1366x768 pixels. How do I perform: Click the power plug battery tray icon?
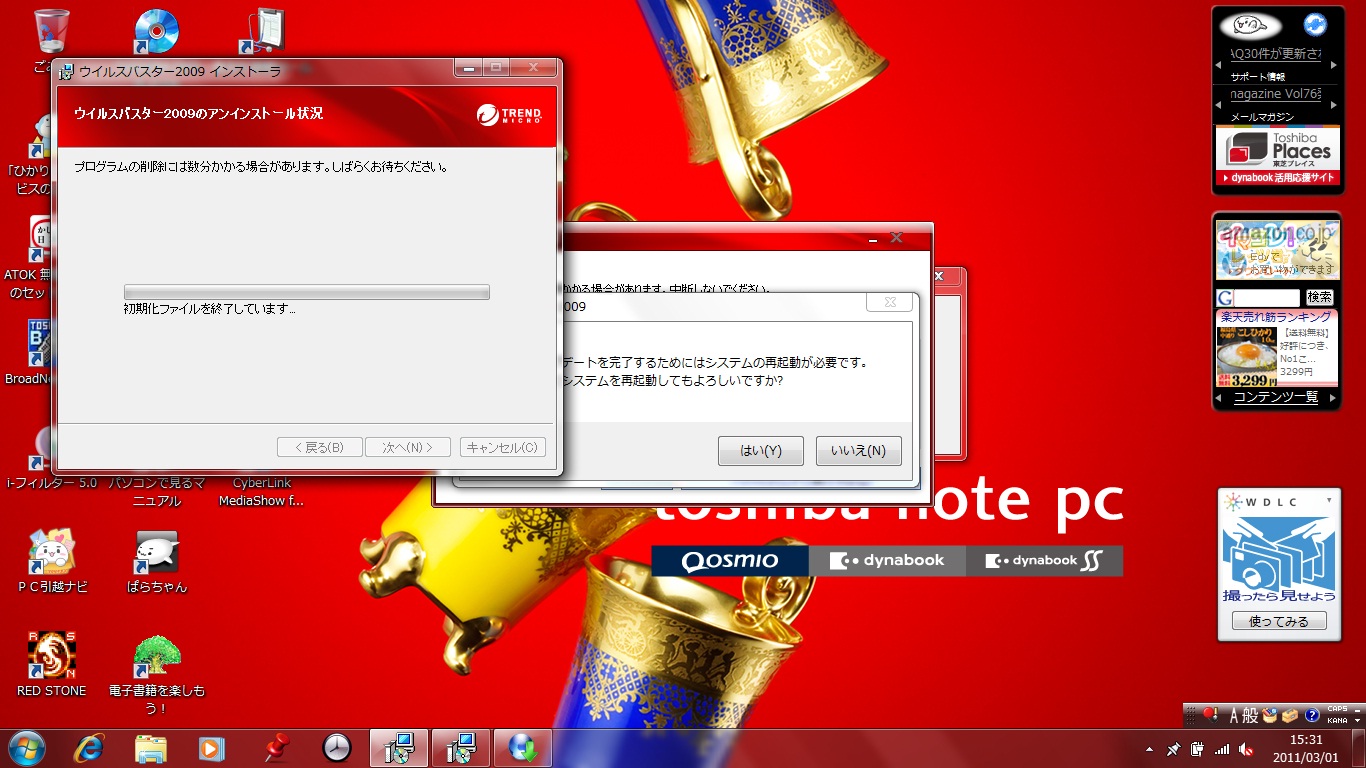(1198, 749)
